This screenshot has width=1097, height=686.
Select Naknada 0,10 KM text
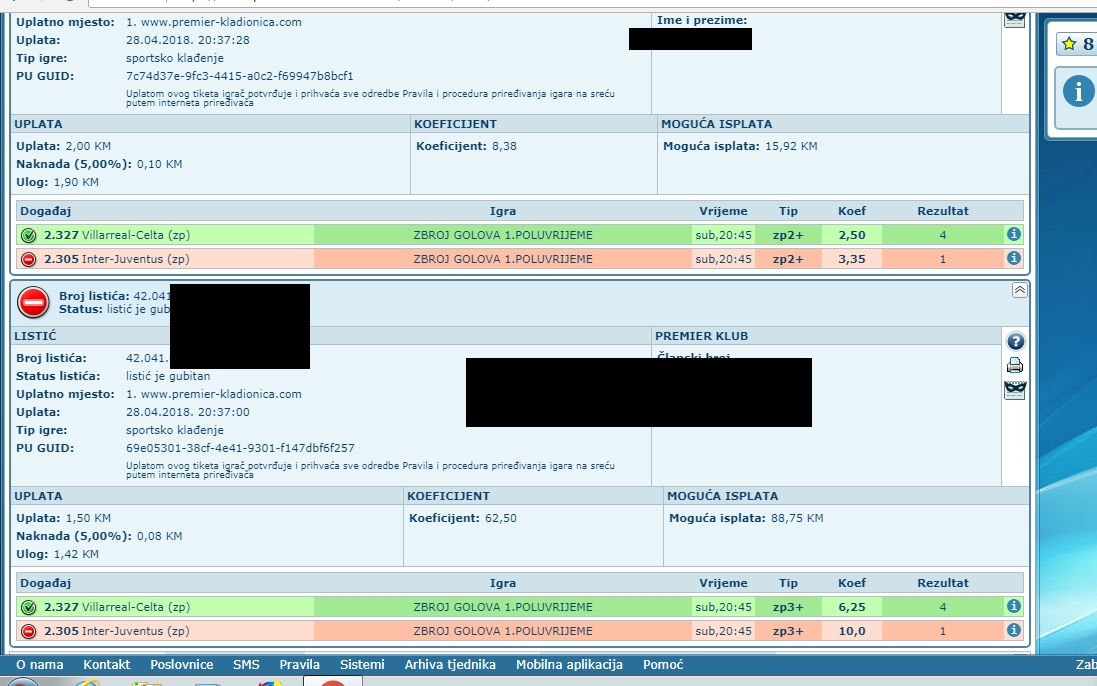coord(99,164)
